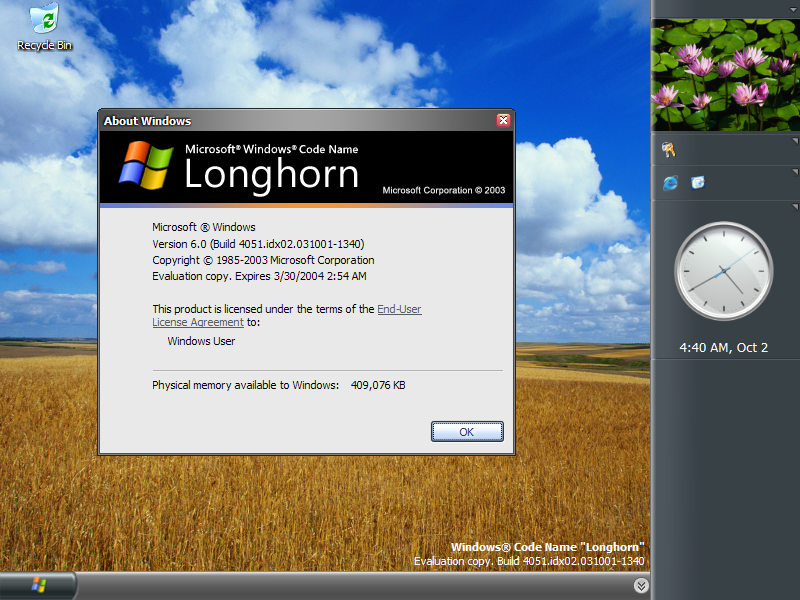Click the 'Longhorn' banner wordmark
The image size is (800, 600).
coord(271,175)
